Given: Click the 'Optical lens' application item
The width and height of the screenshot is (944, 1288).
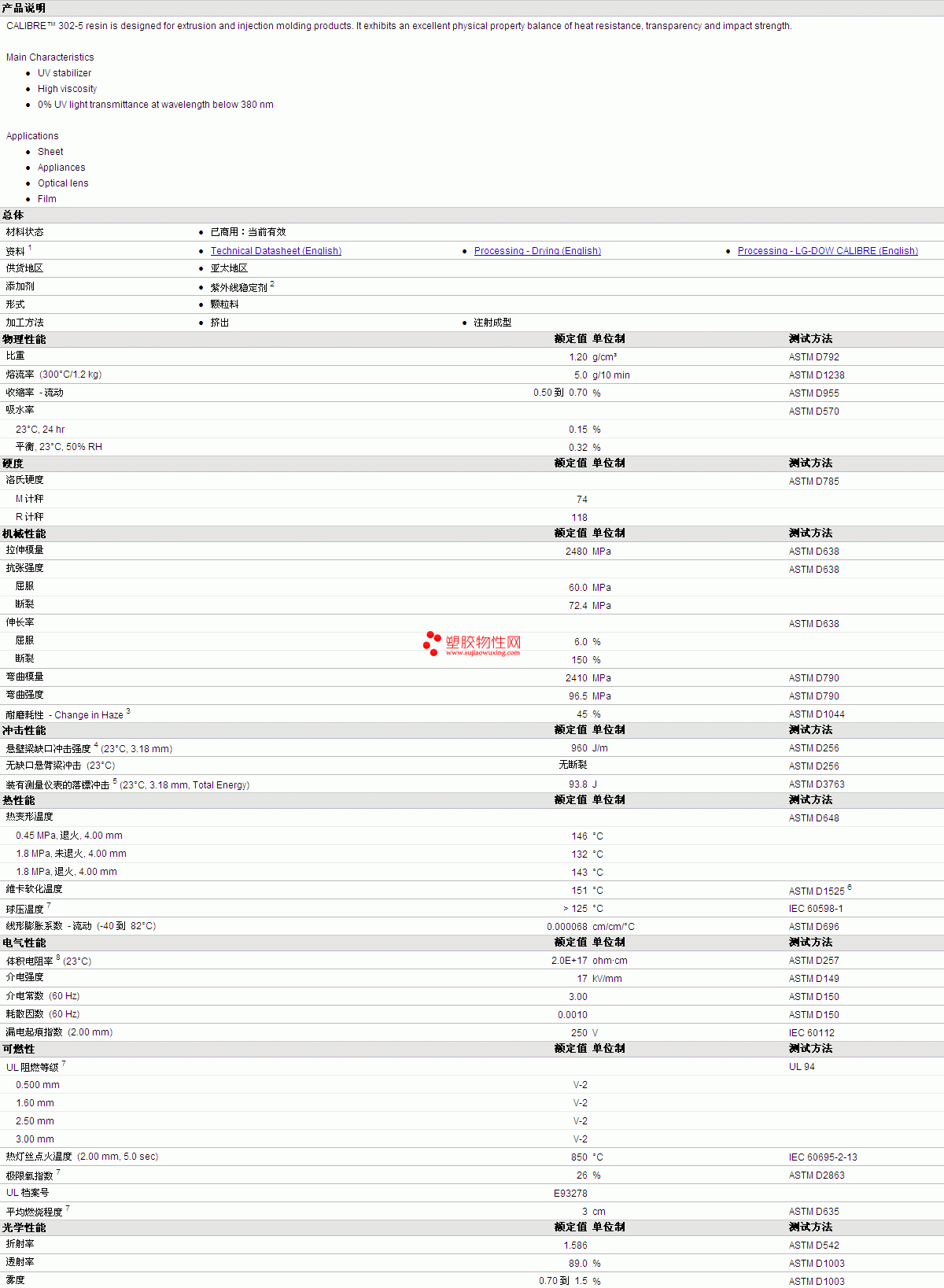Looking at the screenshot, I should [63, 183].
